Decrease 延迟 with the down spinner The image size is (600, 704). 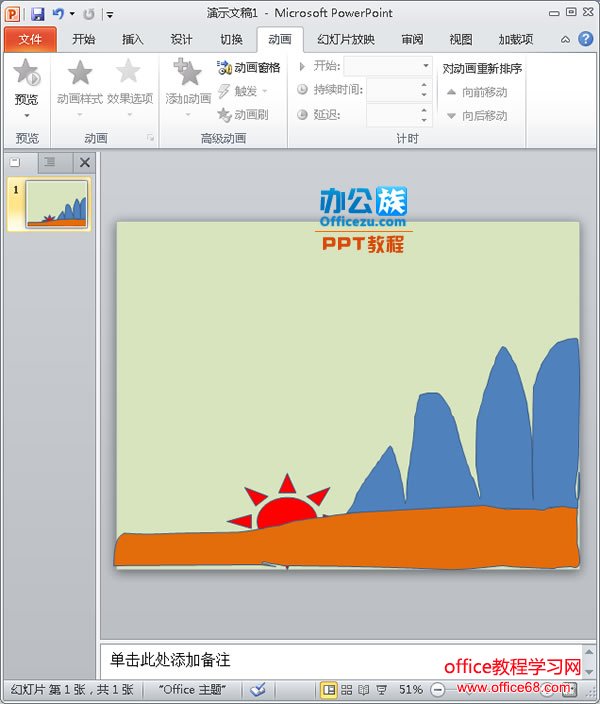(x=424, y=120)
